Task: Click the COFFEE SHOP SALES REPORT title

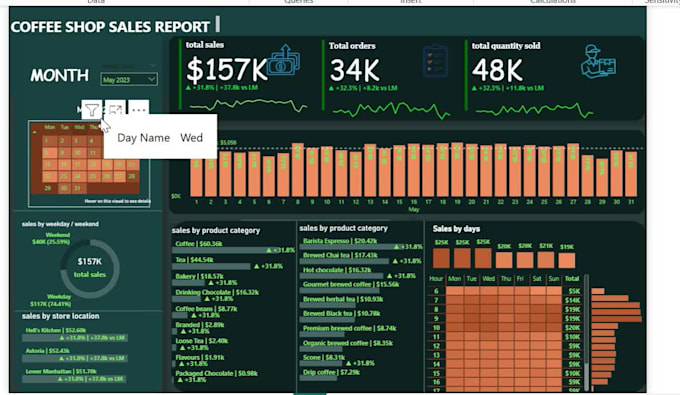Action: pyautogui.click(x=110, y=27)
